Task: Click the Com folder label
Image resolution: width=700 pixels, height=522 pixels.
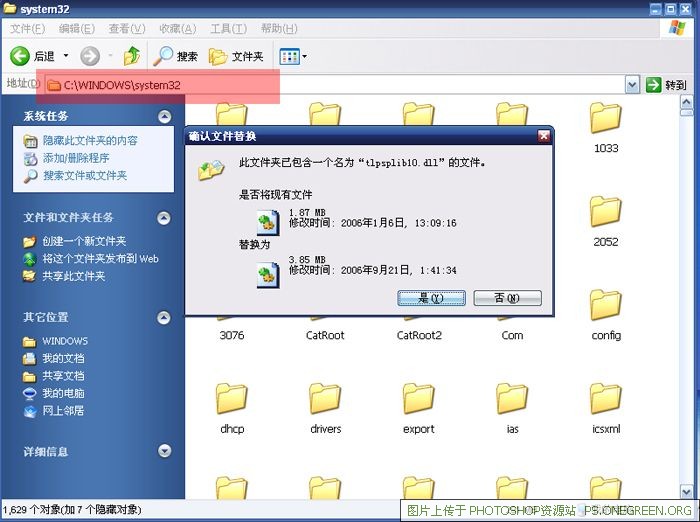Action: point(512,335)
